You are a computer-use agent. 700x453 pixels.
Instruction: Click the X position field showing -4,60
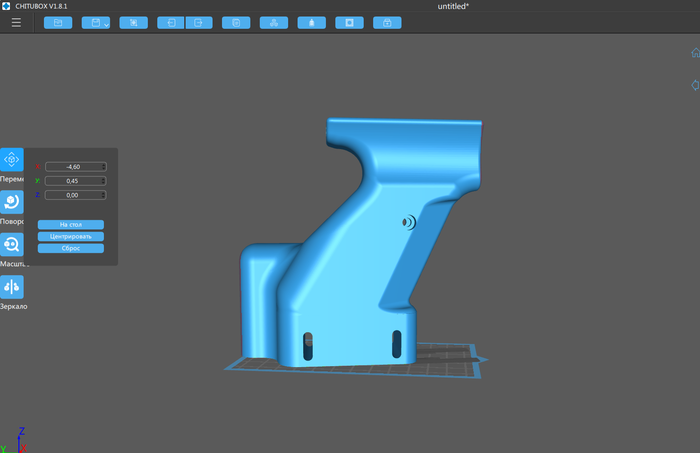click(x=76, y=166)
